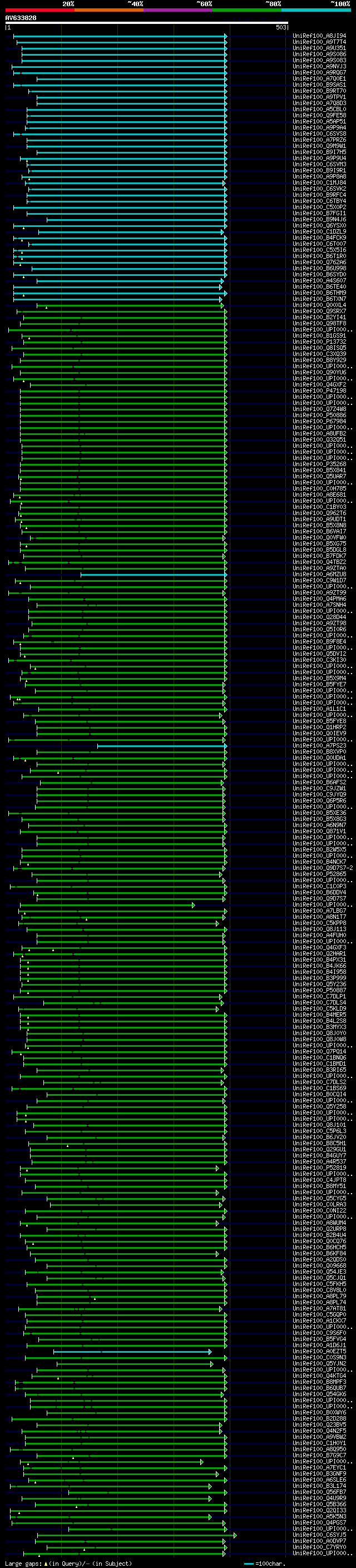Select hit UniRef100_B2YI41
Viewport: 356px width, 1568px height.
pyautogui.click(x=319, y=317)
